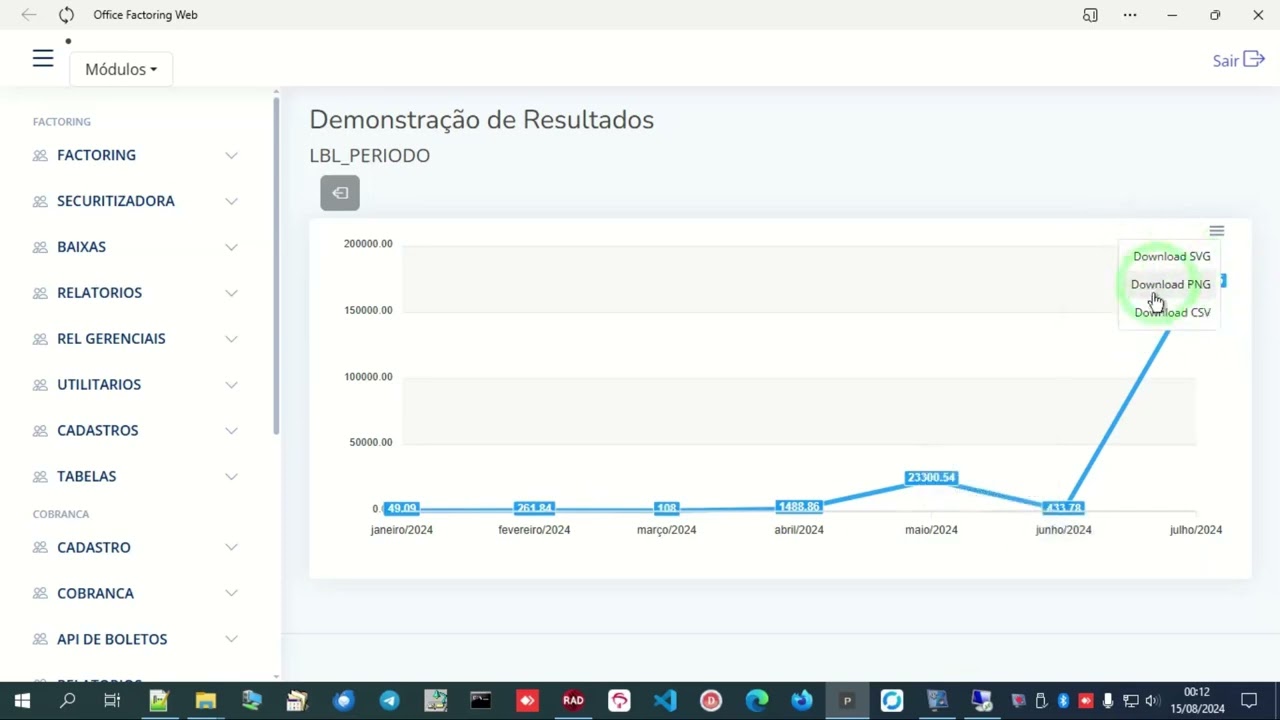Click the Sair logout icon
The width and height of the screenshot is (1280, 720).
(x=1254, y=60)
